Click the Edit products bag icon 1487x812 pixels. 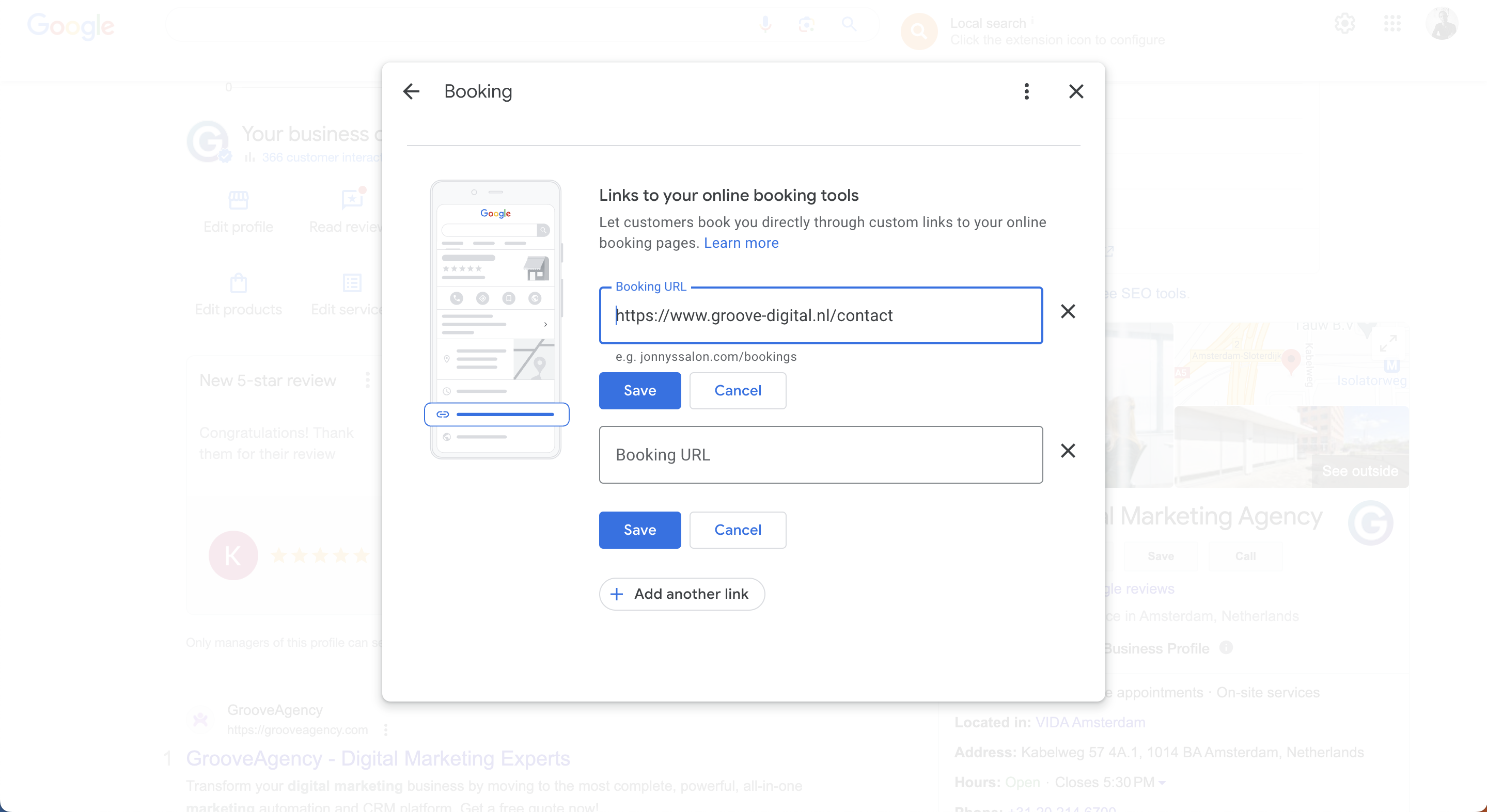tap(239, 283)
